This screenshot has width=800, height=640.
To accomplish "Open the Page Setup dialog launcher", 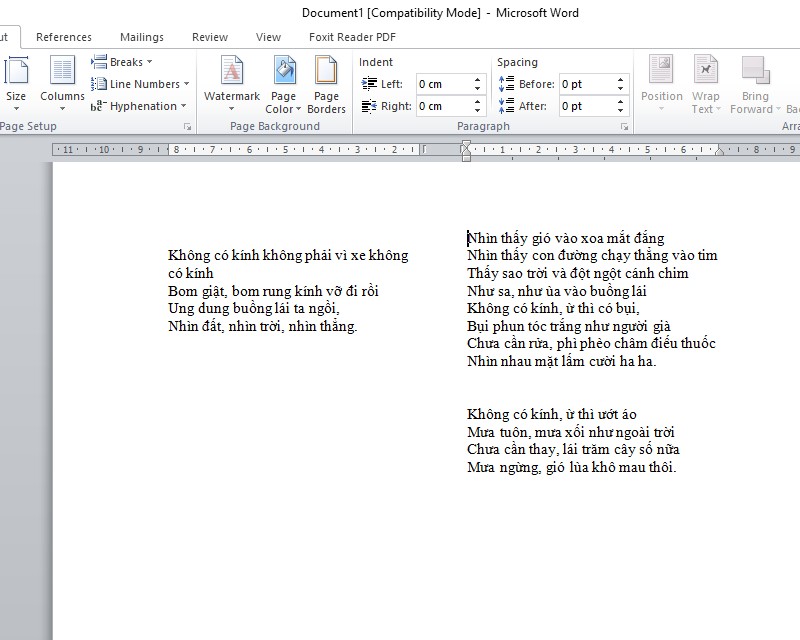I will pyautogui.click(x=187, y=127).
